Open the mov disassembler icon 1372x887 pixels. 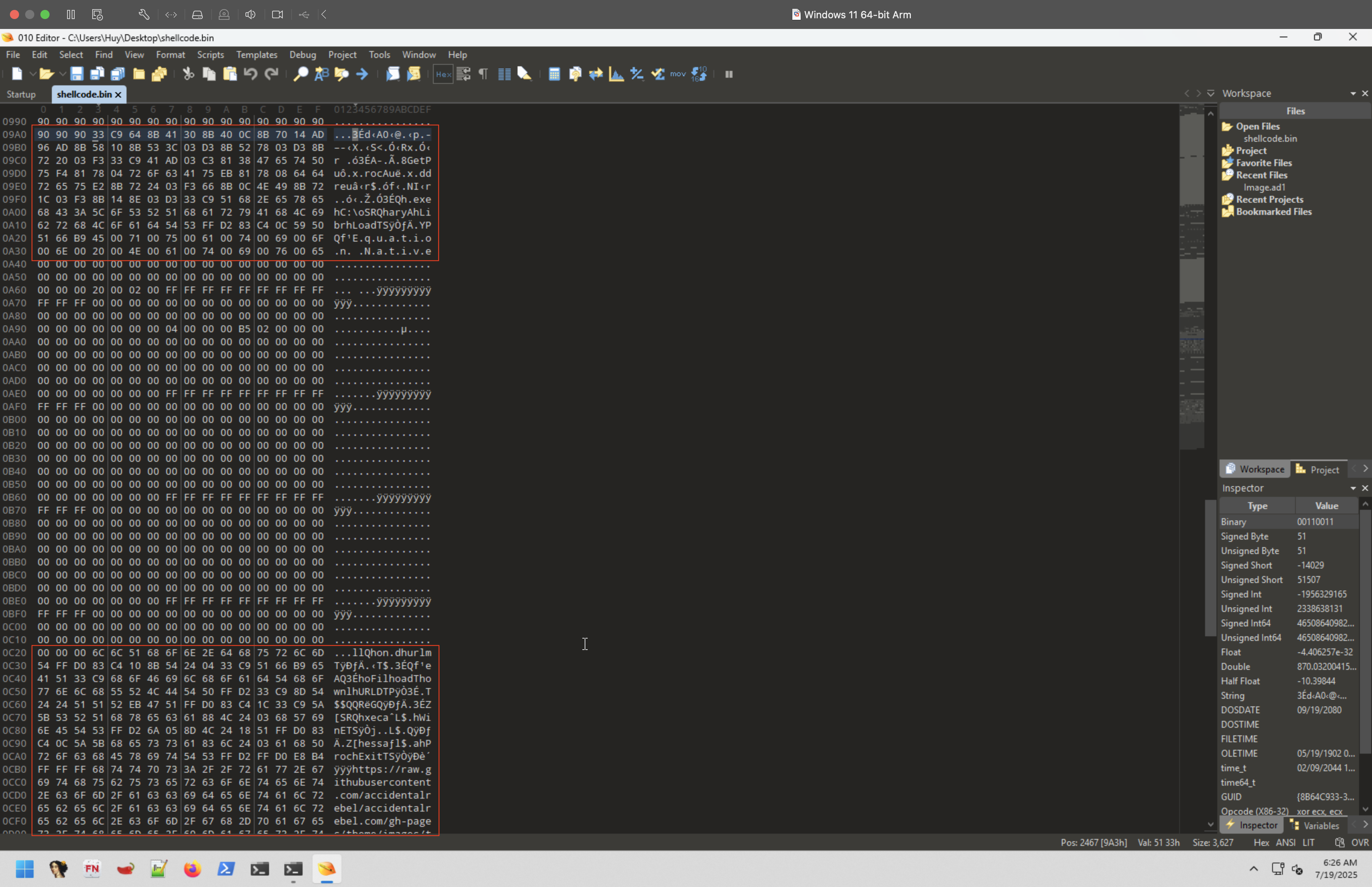(678, 74)
